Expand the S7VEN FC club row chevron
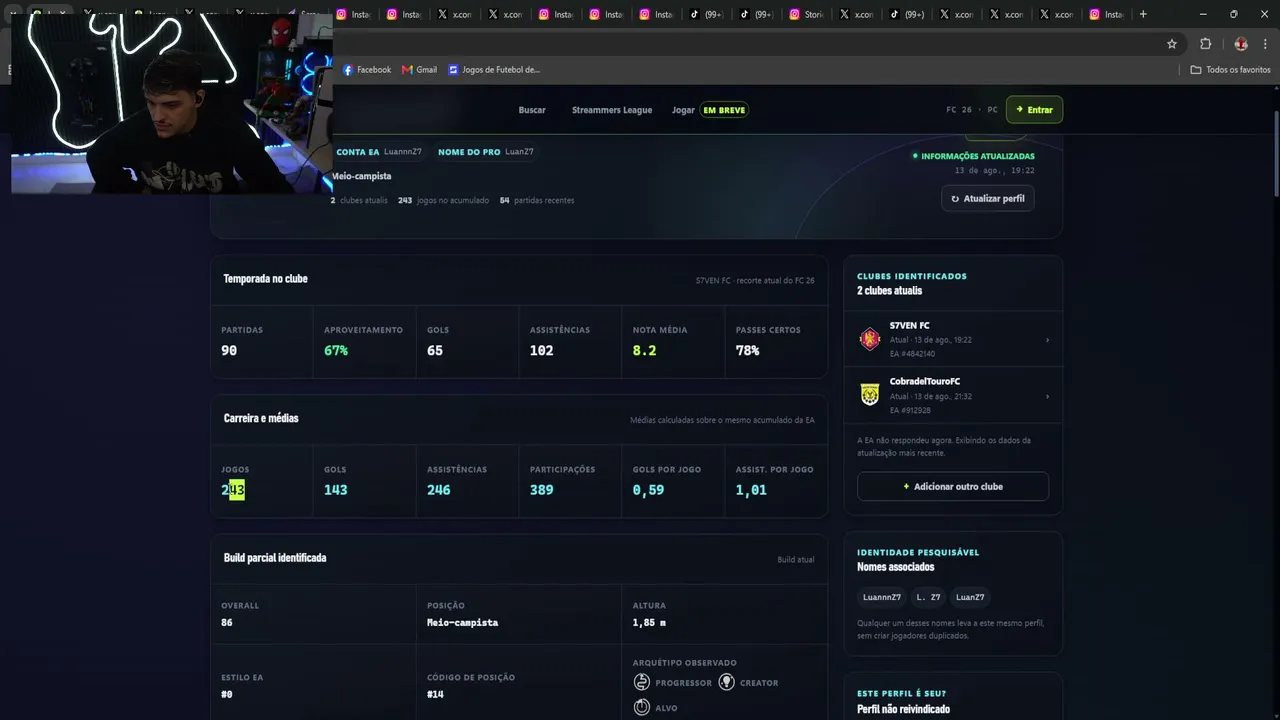 (1047, 340)
